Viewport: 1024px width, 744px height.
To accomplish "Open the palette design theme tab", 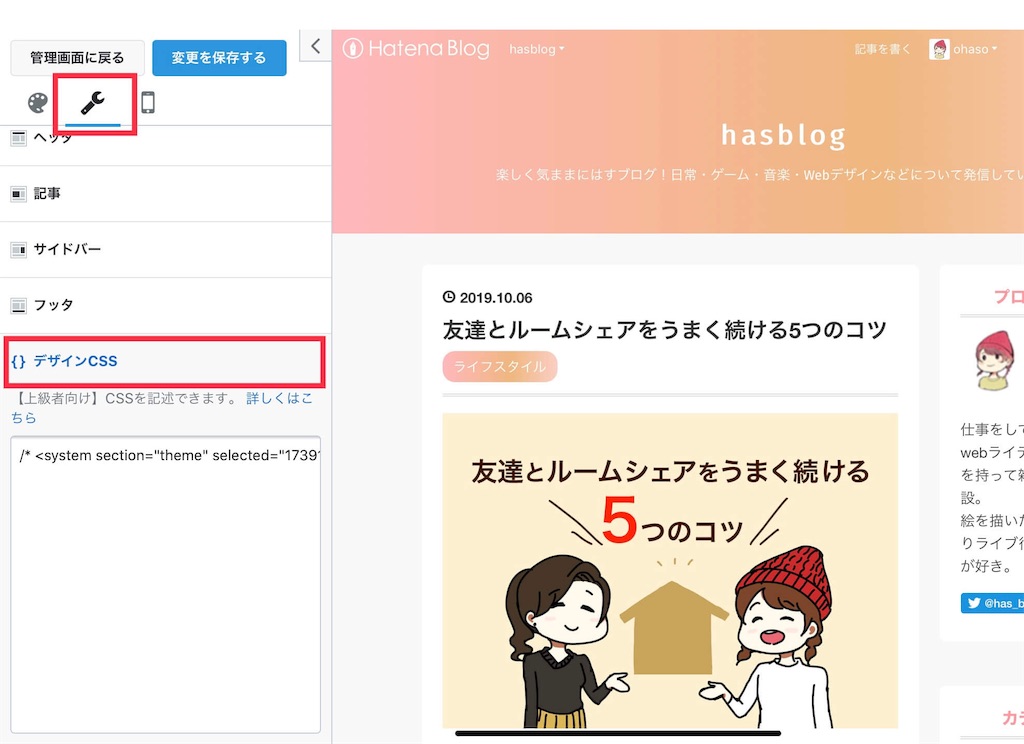I will 38,103.
